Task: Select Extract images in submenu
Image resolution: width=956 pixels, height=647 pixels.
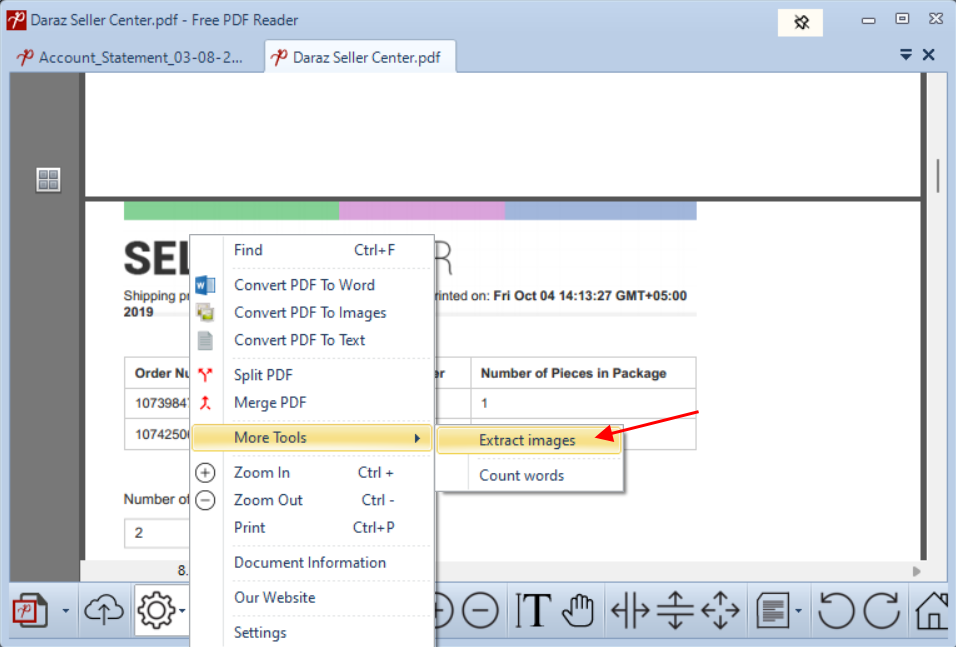Action: 529,440
